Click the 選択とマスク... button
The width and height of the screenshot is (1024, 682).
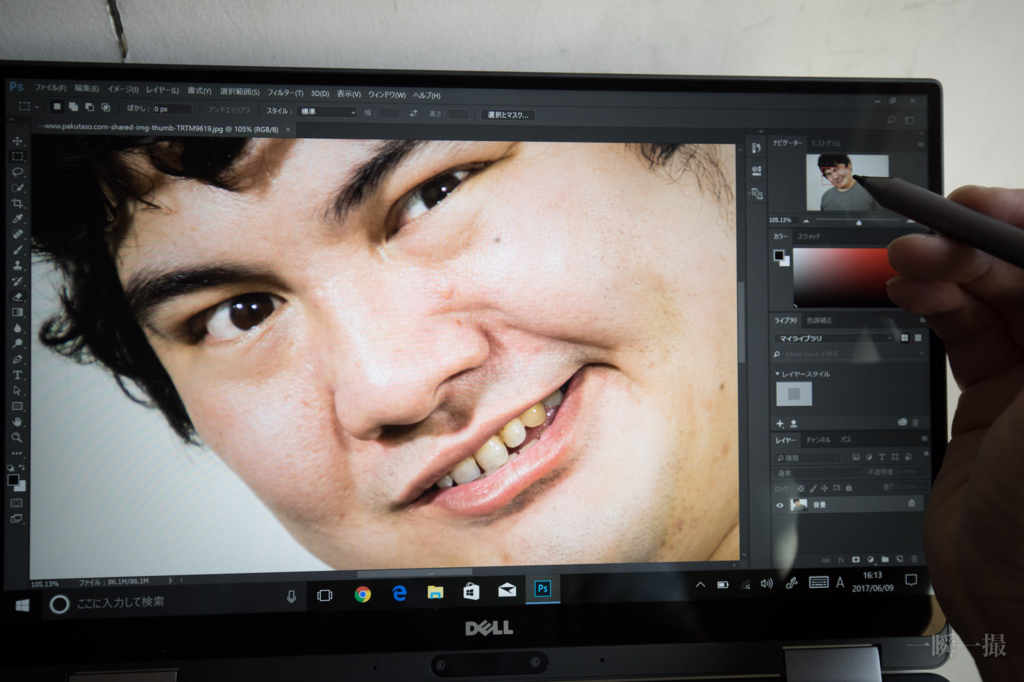click(507, 115)
